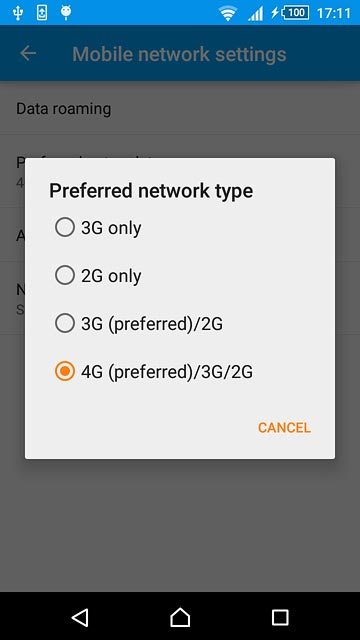Select the 2G only radio button
This screenshot has width=360, height=640.
point(65,276)
